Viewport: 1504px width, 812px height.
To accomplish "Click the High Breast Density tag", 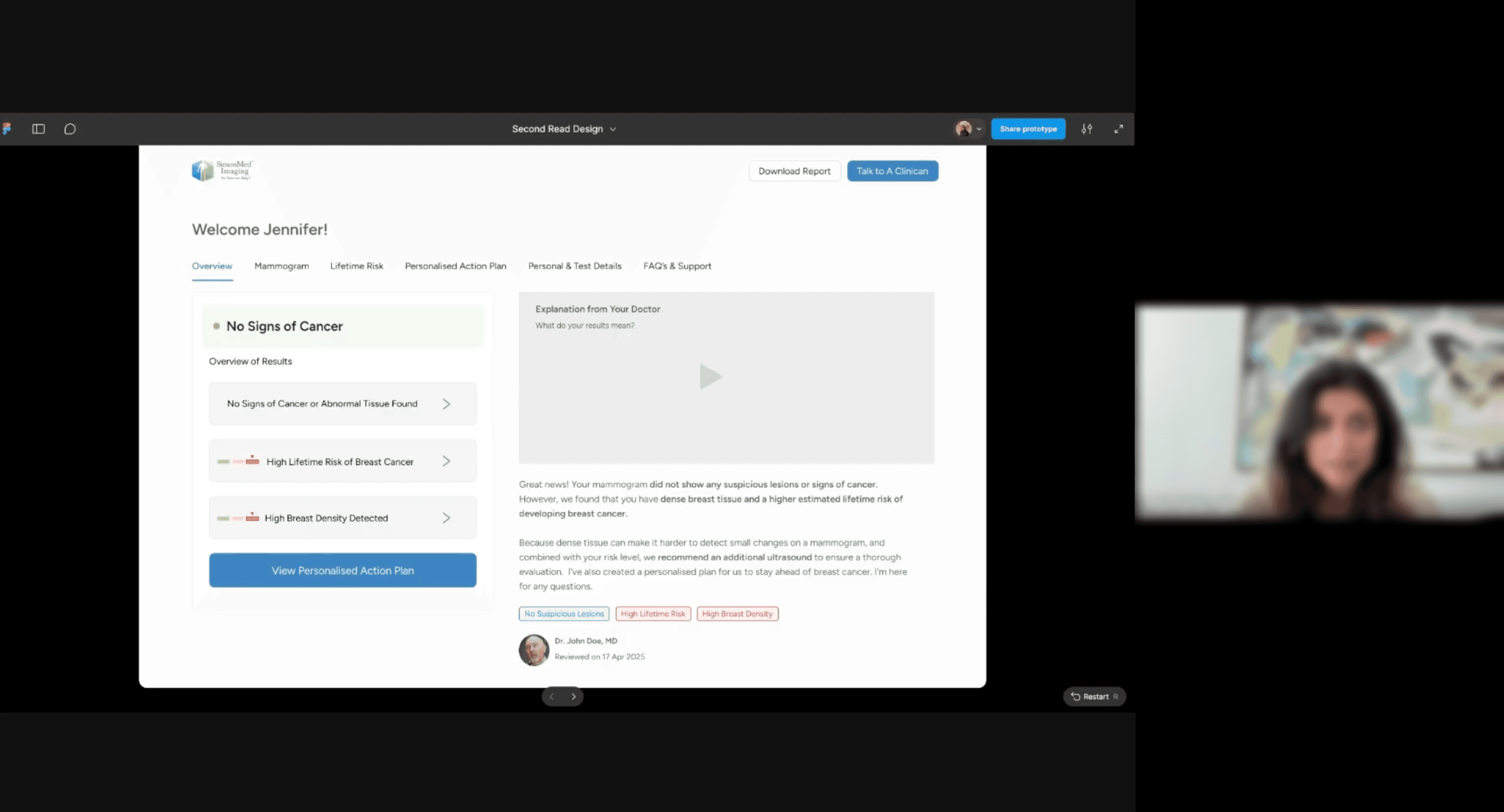I will pos(737,613).
